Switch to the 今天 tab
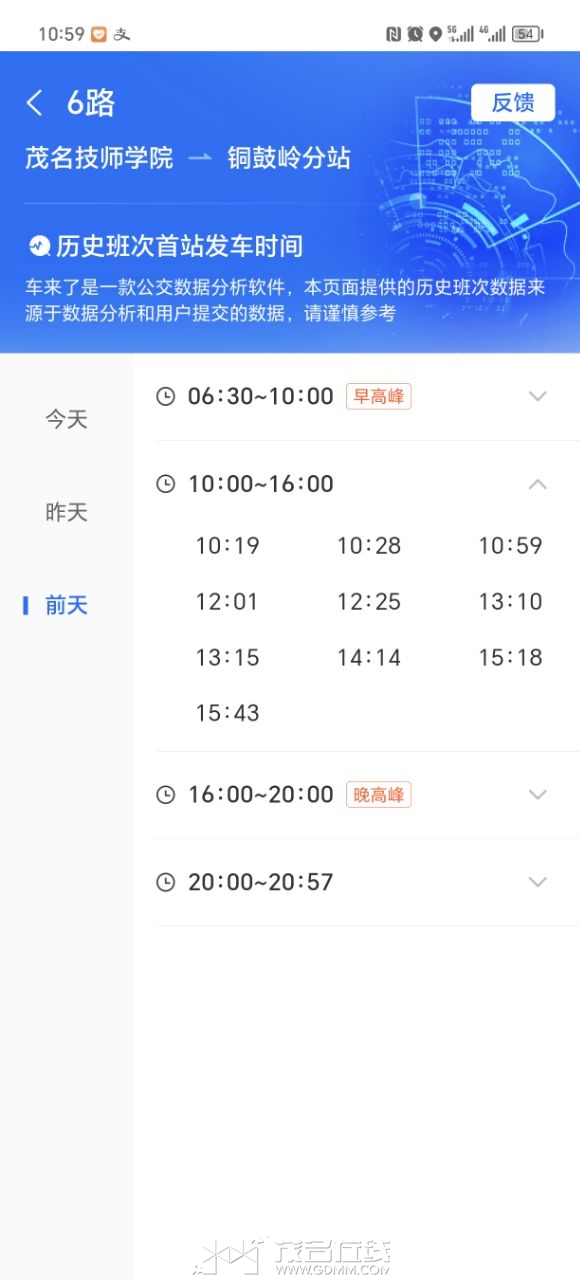Image resolution: width=580 pixels, height=1280 pixels. pos(66,419)
